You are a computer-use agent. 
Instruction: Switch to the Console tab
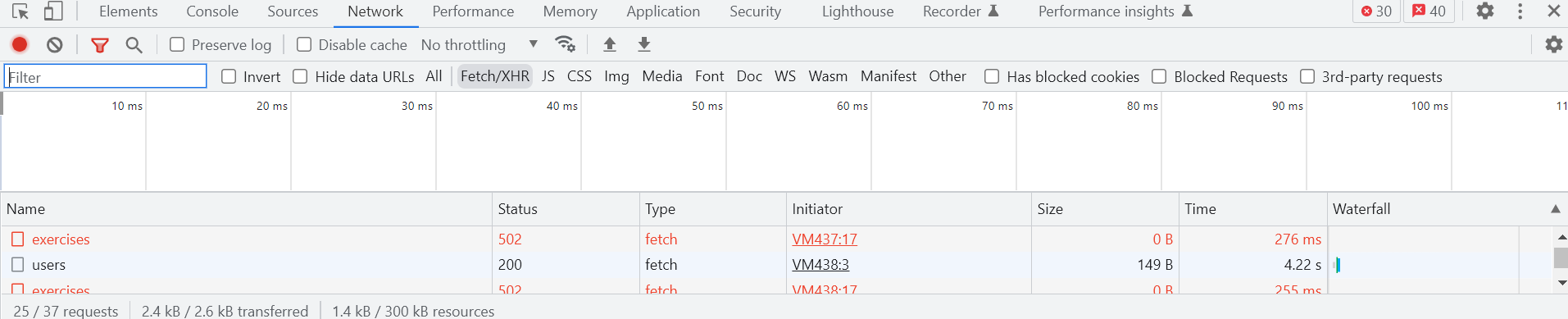coord(212,11)
